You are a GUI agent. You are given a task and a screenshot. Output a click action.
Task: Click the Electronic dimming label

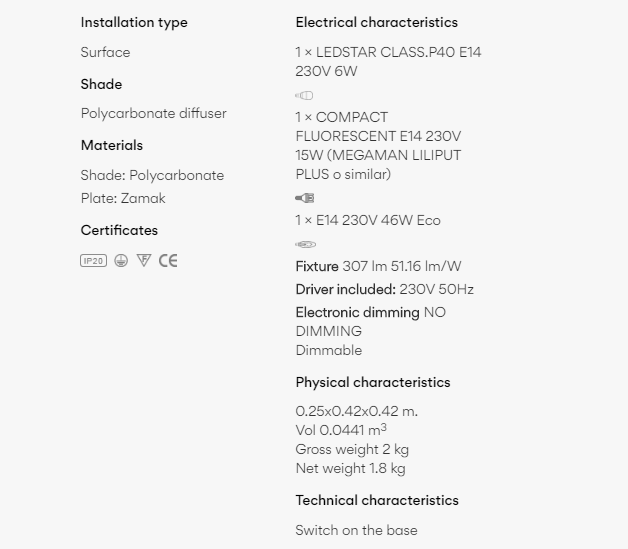coord(358,312)
